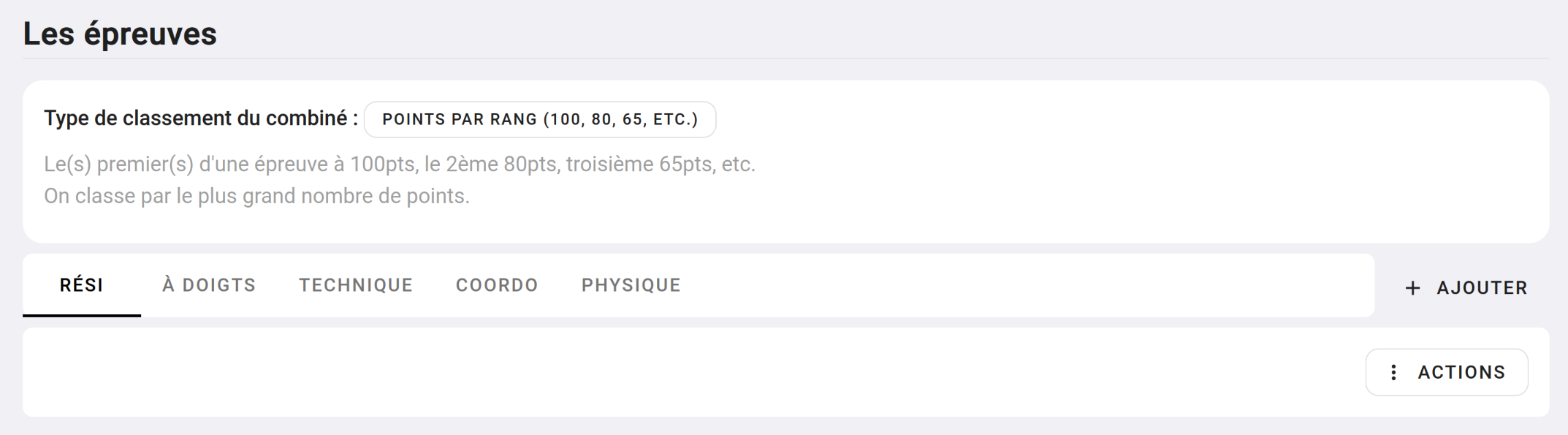Click blank area right of Points par rang

[x=1096, y=119]
